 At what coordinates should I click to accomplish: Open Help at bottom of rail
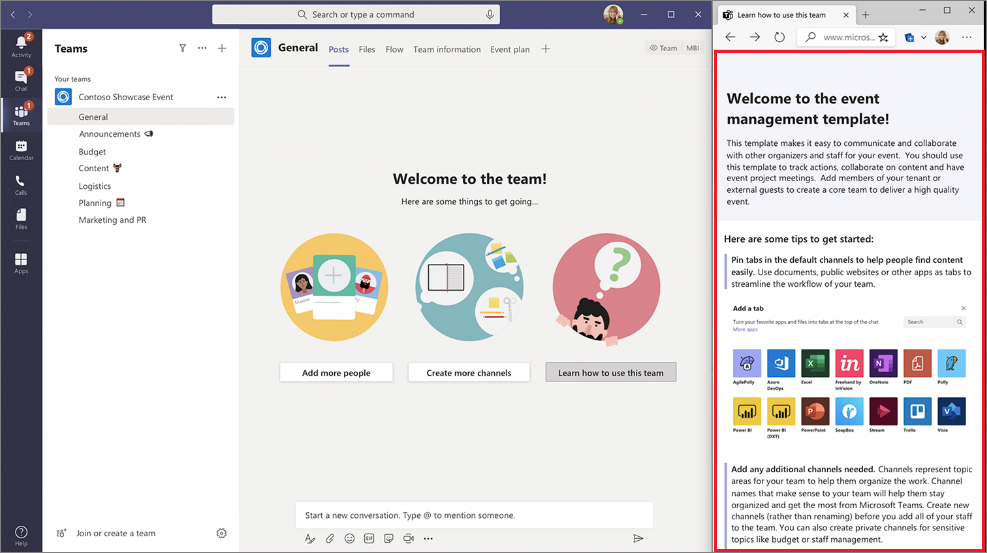point(21,535)
